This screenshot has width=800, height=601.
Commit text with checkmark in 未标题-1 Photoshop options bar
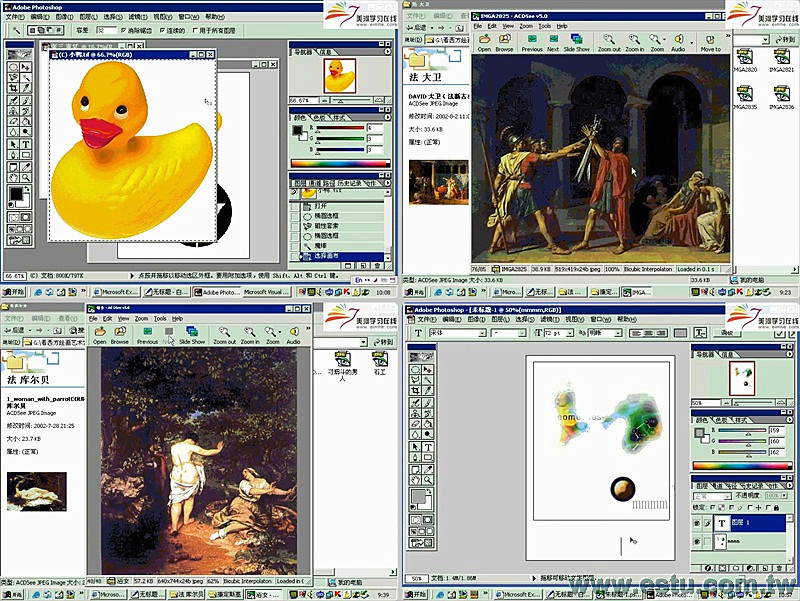tap(780, 333)
